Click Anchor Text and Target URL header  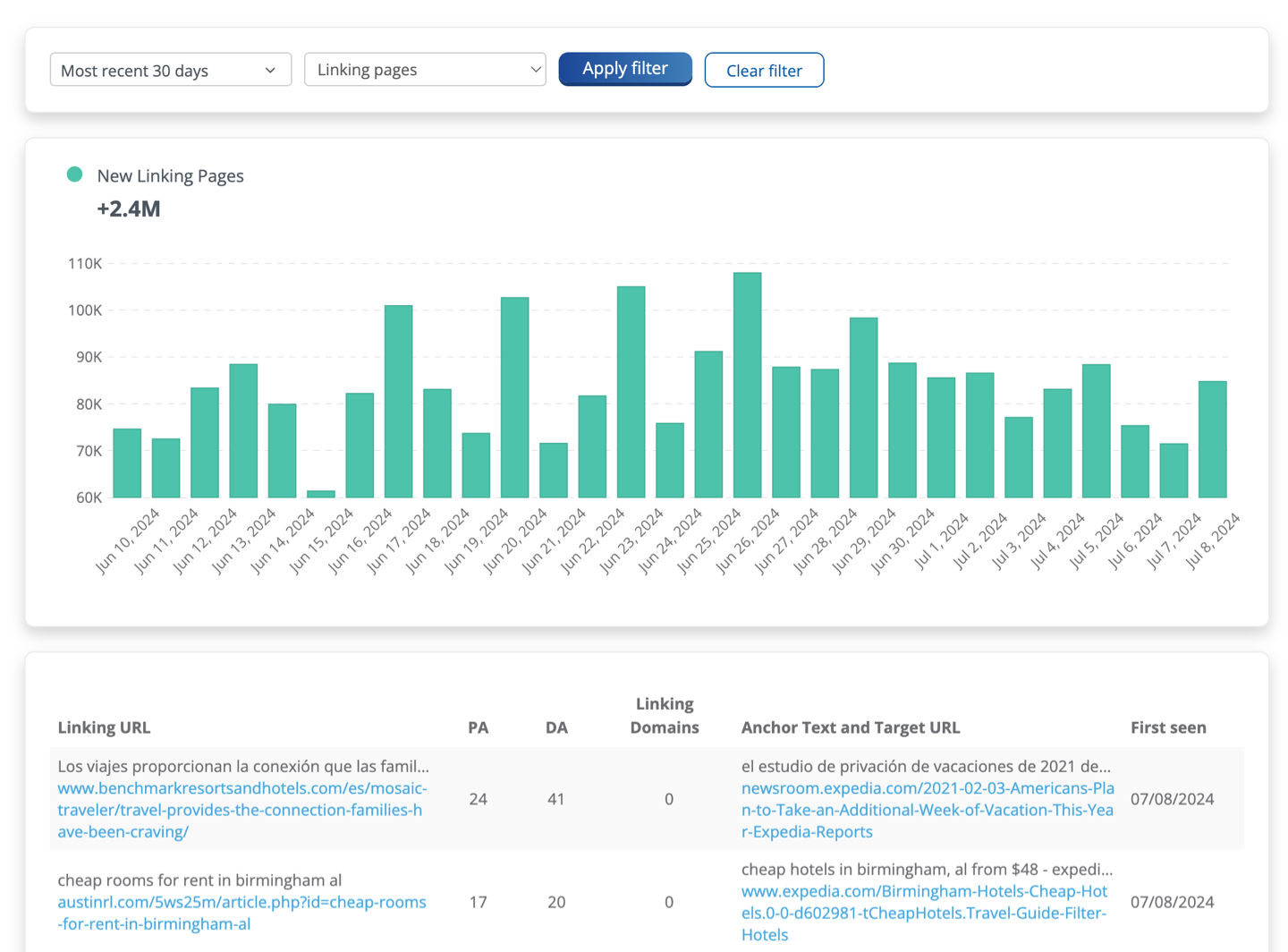point(851,727)
